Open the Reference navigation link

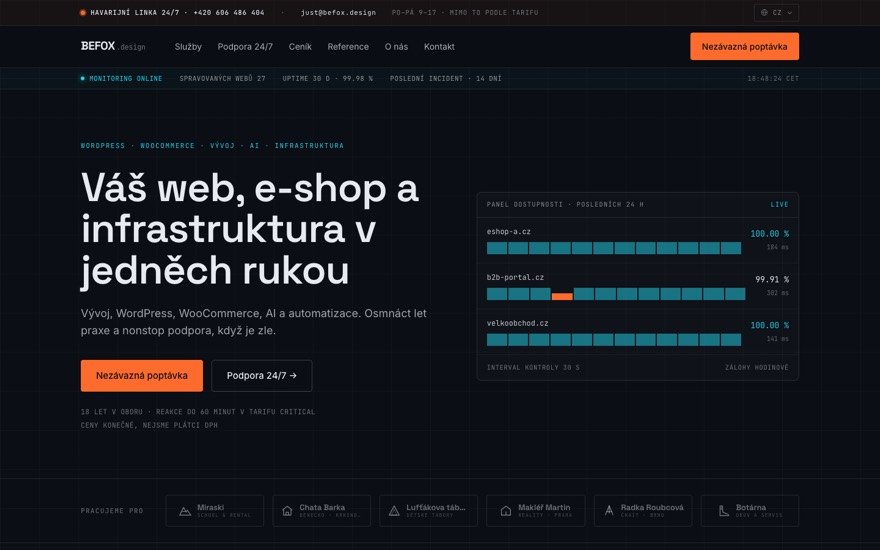(x=348, y=47)
